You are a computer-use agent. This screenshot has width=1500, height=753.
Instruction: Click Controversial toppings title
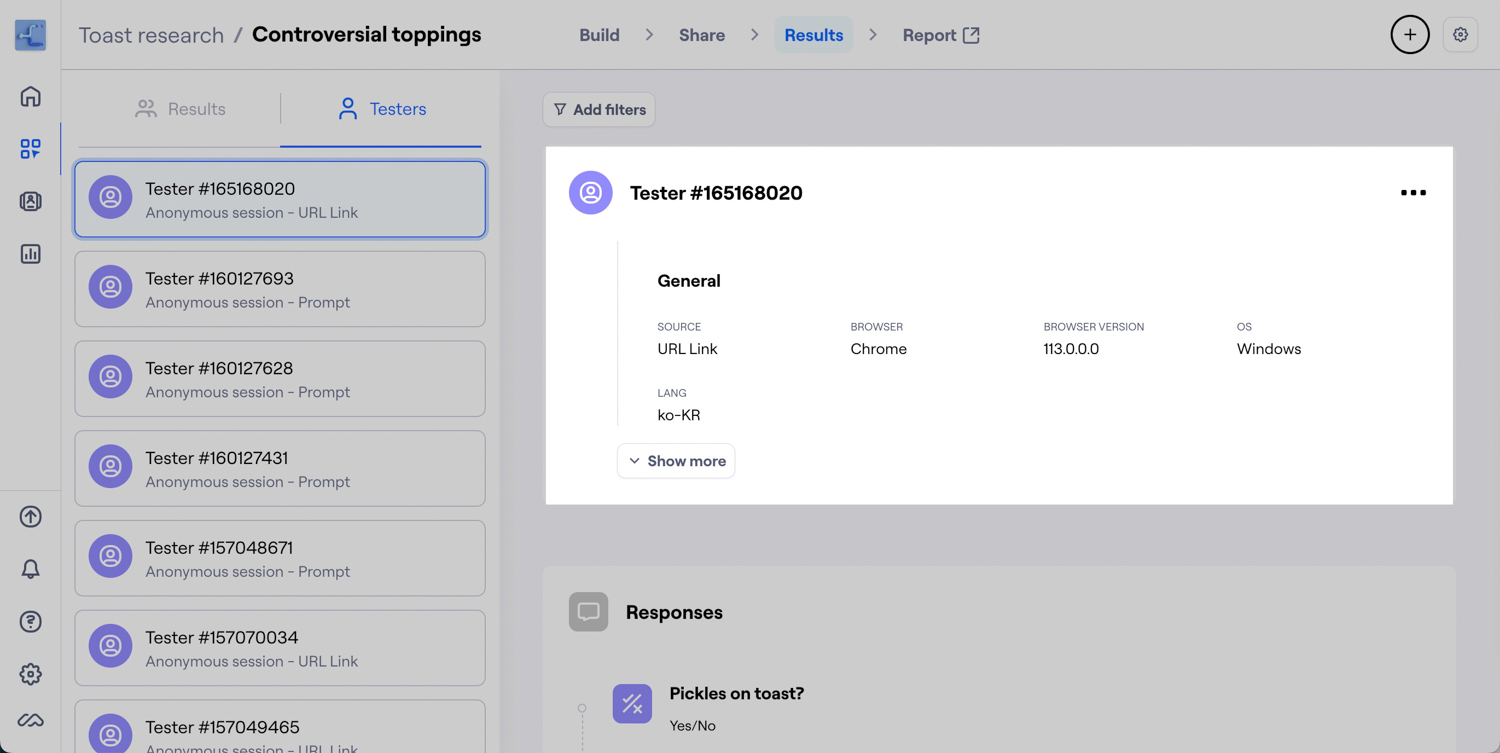[366, 35]
